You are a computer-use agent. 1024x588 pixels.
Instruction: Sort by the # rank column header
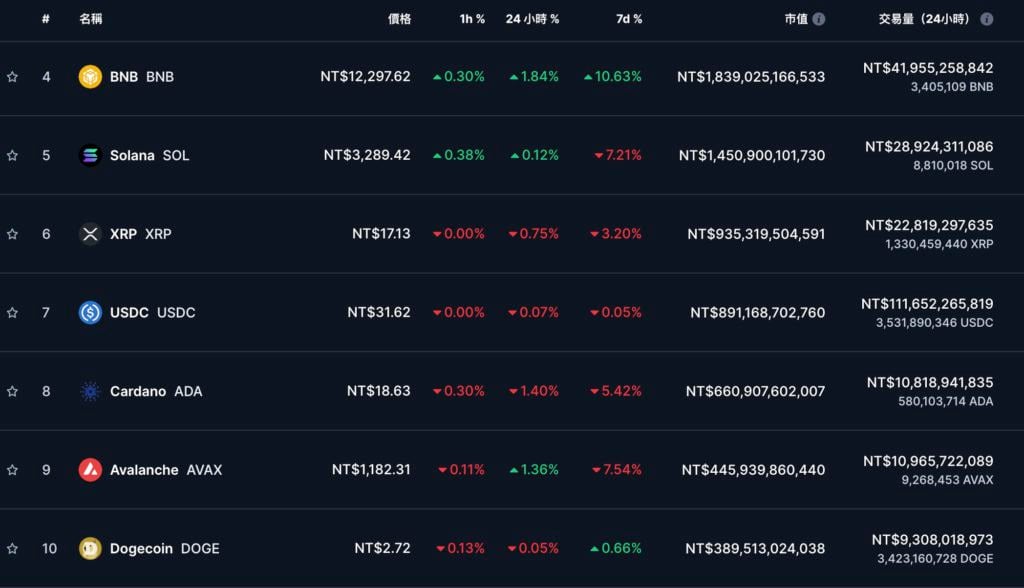(46, 19)
